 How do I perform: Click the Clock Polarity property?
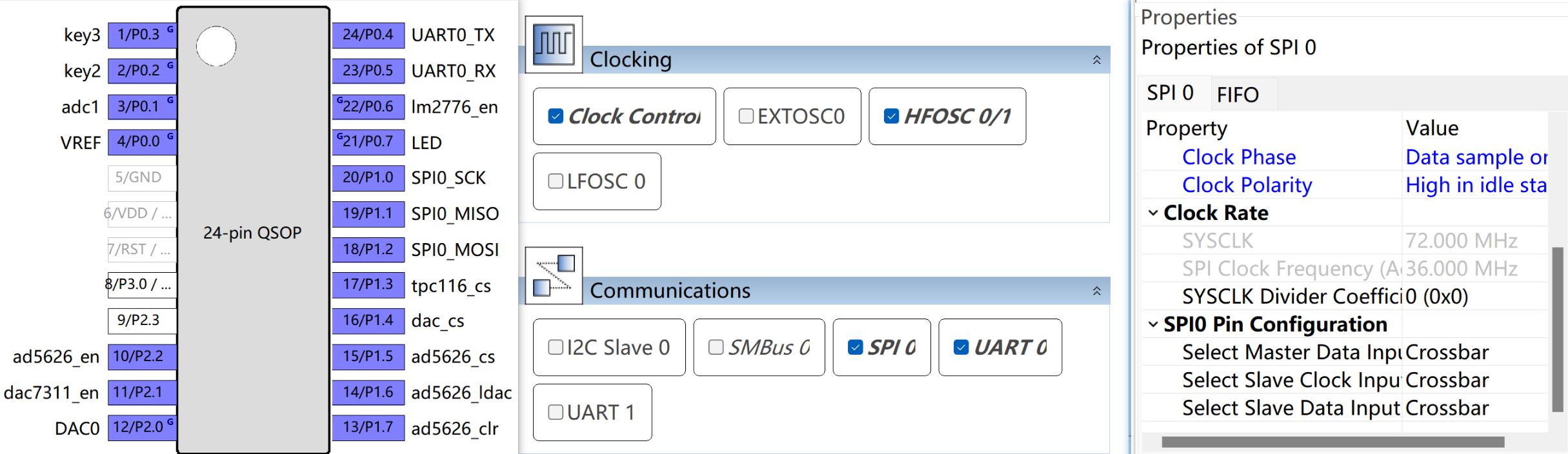tap(1247, 185)
